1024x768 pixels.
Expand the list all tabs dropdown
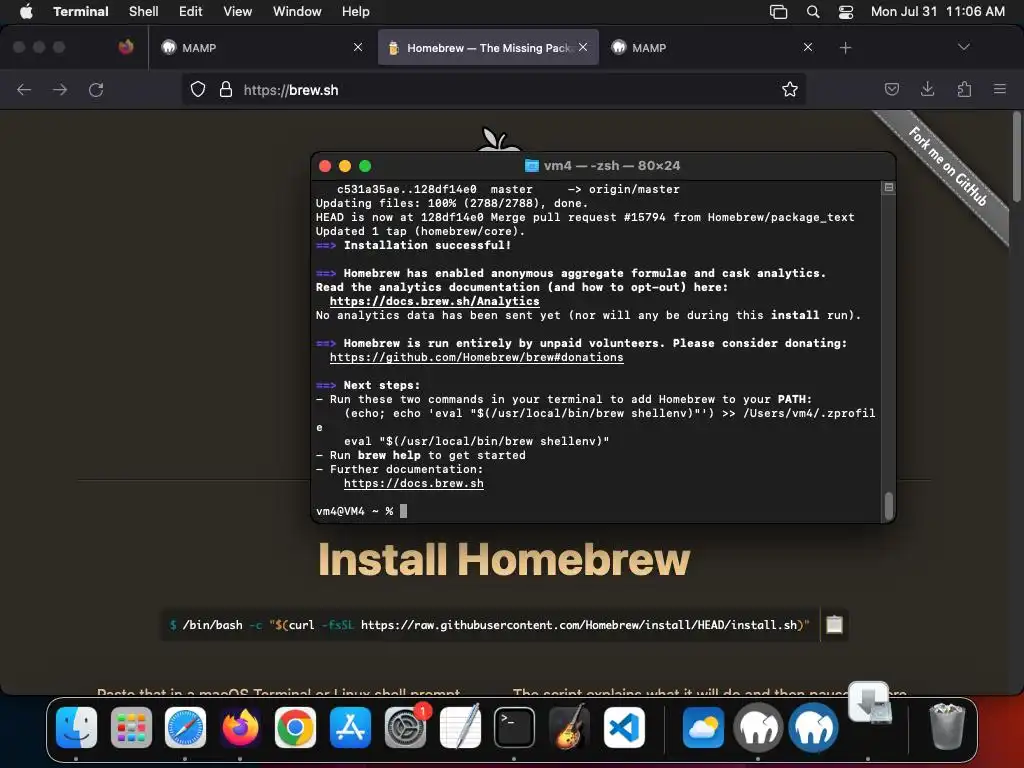(963, 47)
